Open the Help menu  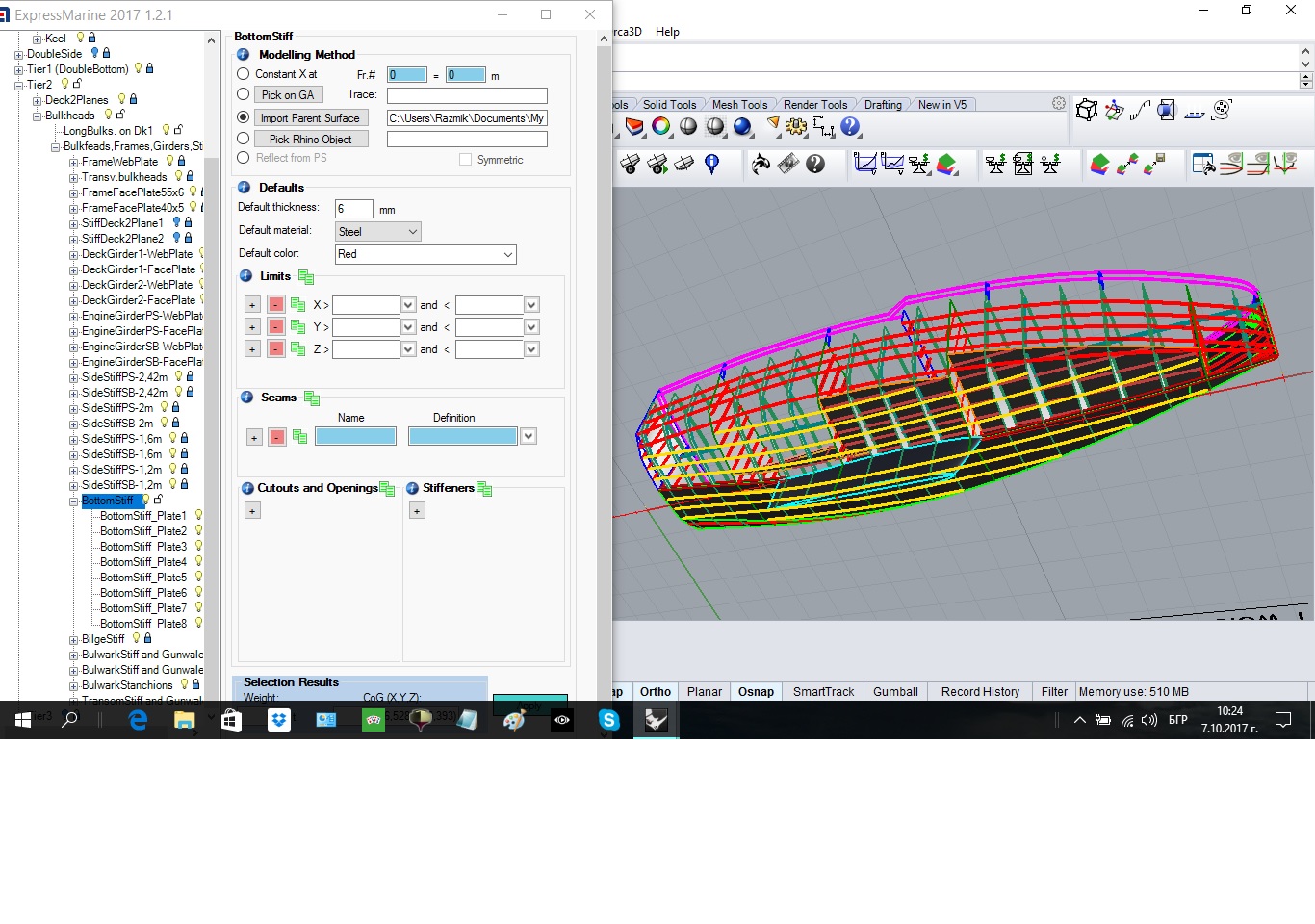point(667,32)
